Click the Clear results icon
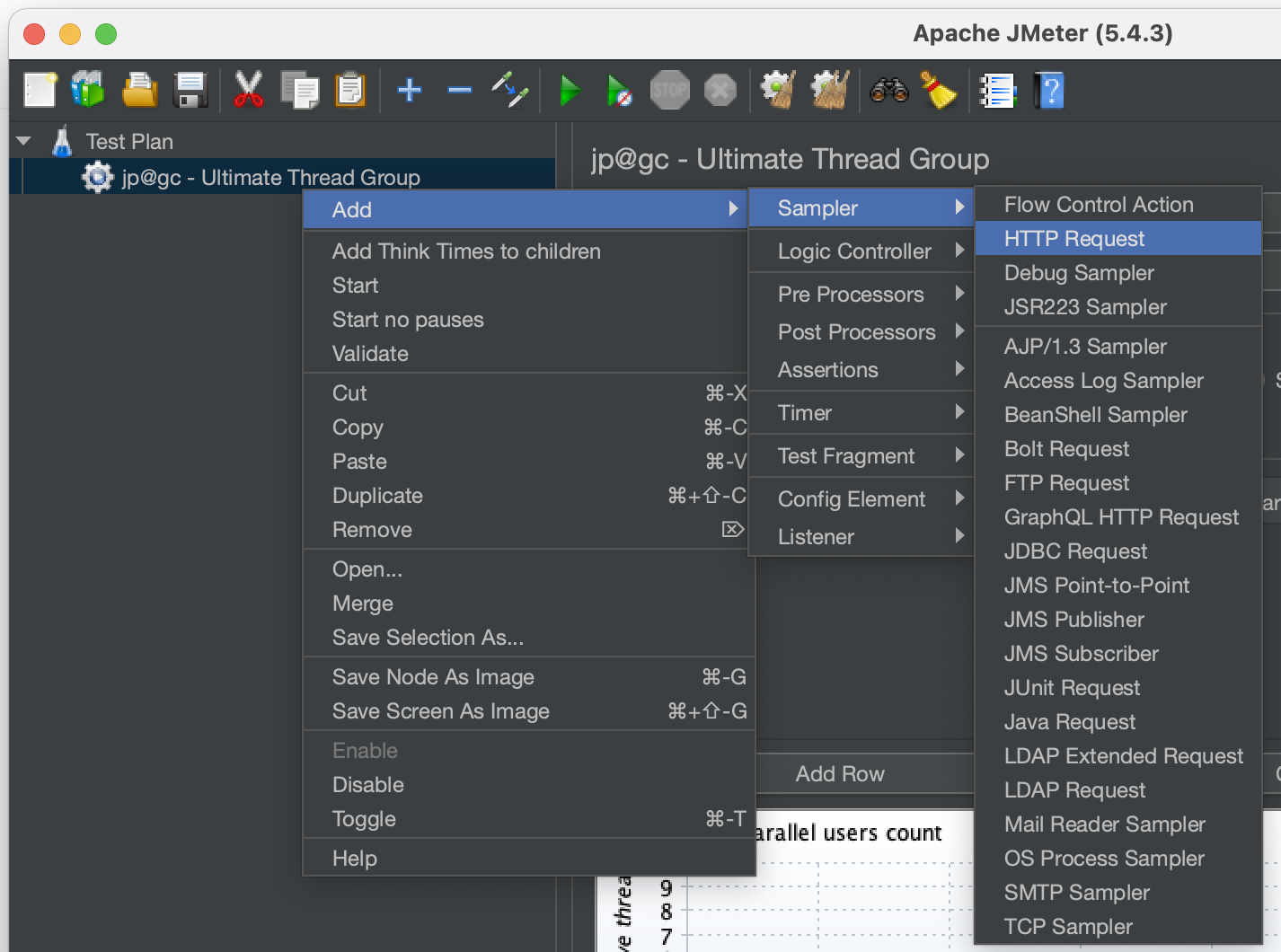The height and width of the screenshot is (952, 1281). tap(778, 91)
